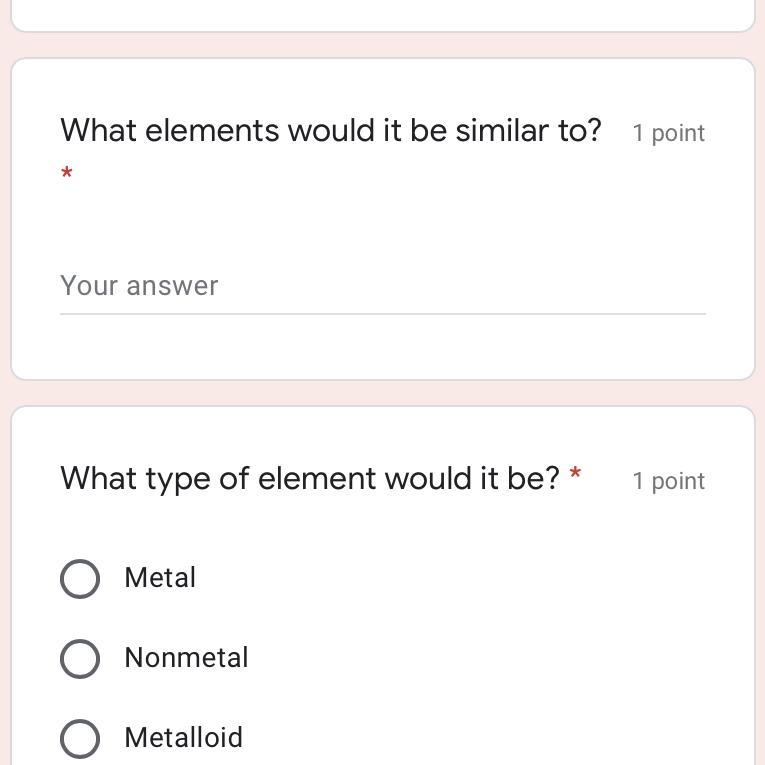Click the underline beneath 'Your answer'
Screen dimensions: 765x765
pyautogui.click(x=382, y=314)
